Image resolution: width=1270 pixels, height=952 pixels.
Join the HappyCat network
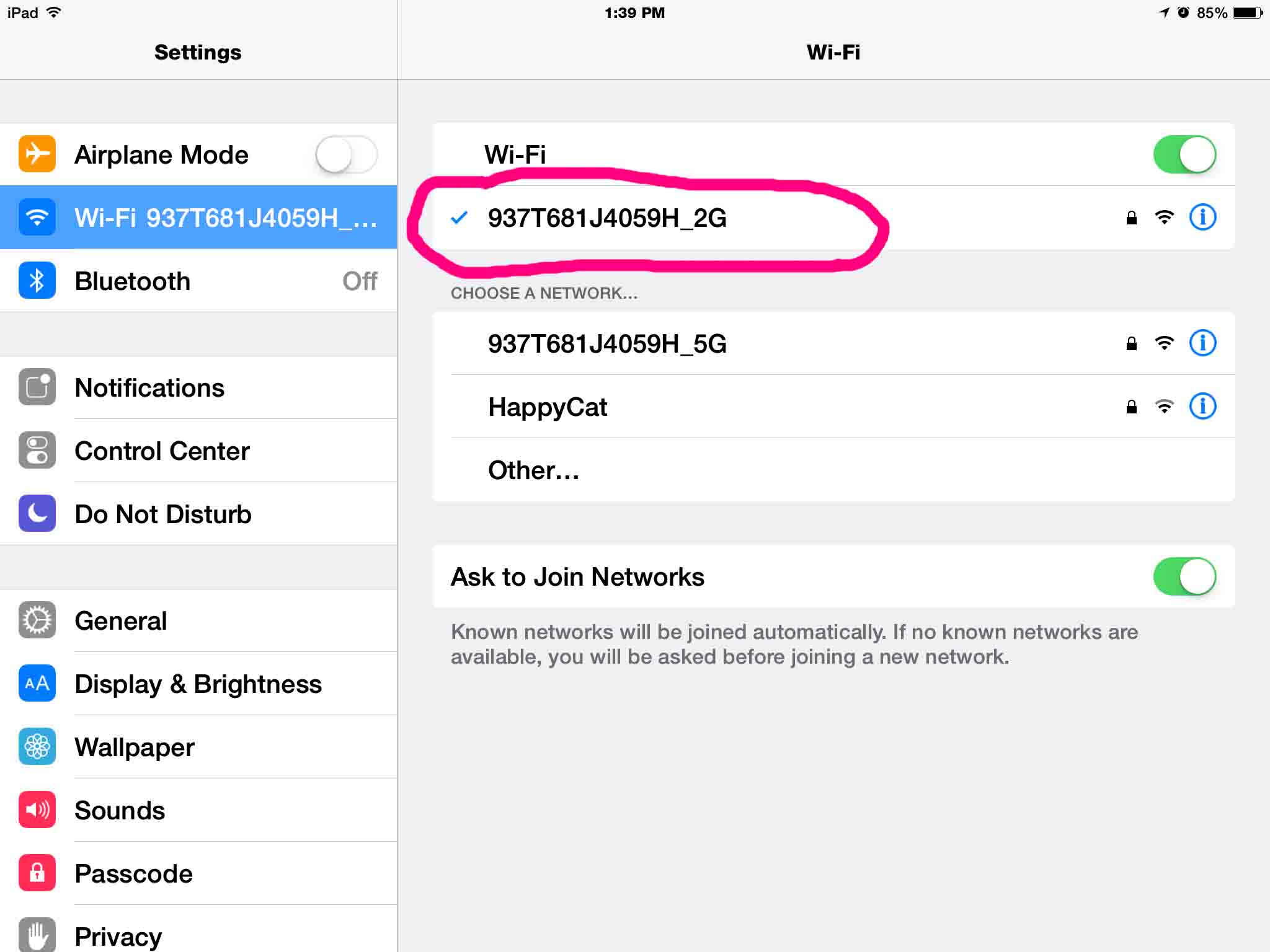click(x=548, y=407)
